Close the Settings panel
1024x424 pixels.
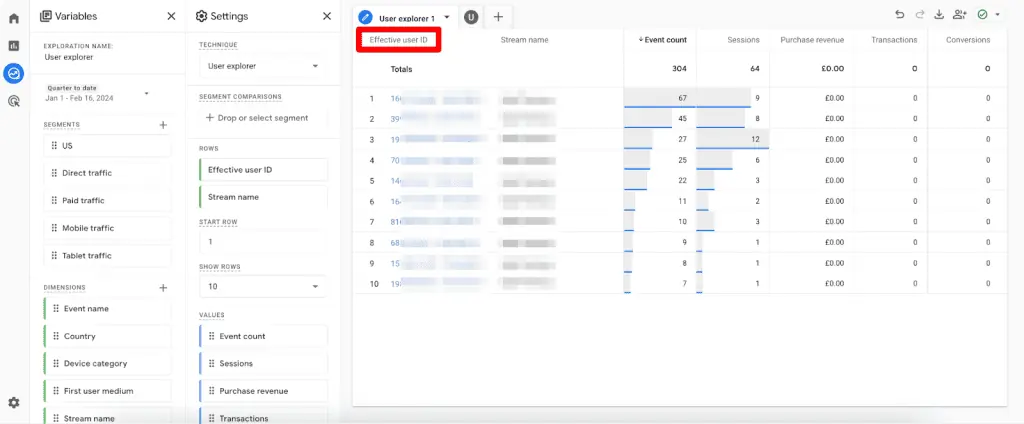click(327, 16)
